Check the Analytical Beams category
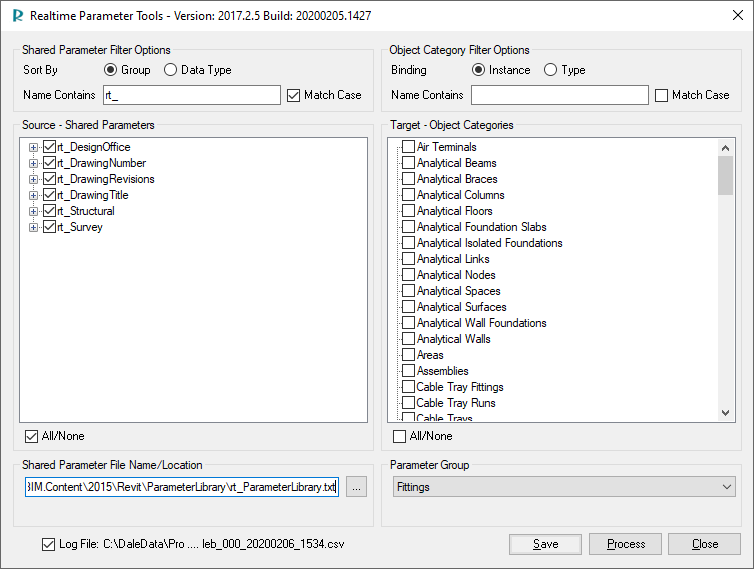The image size is (754, 569). pyautogui.click(x=408, y=163)
